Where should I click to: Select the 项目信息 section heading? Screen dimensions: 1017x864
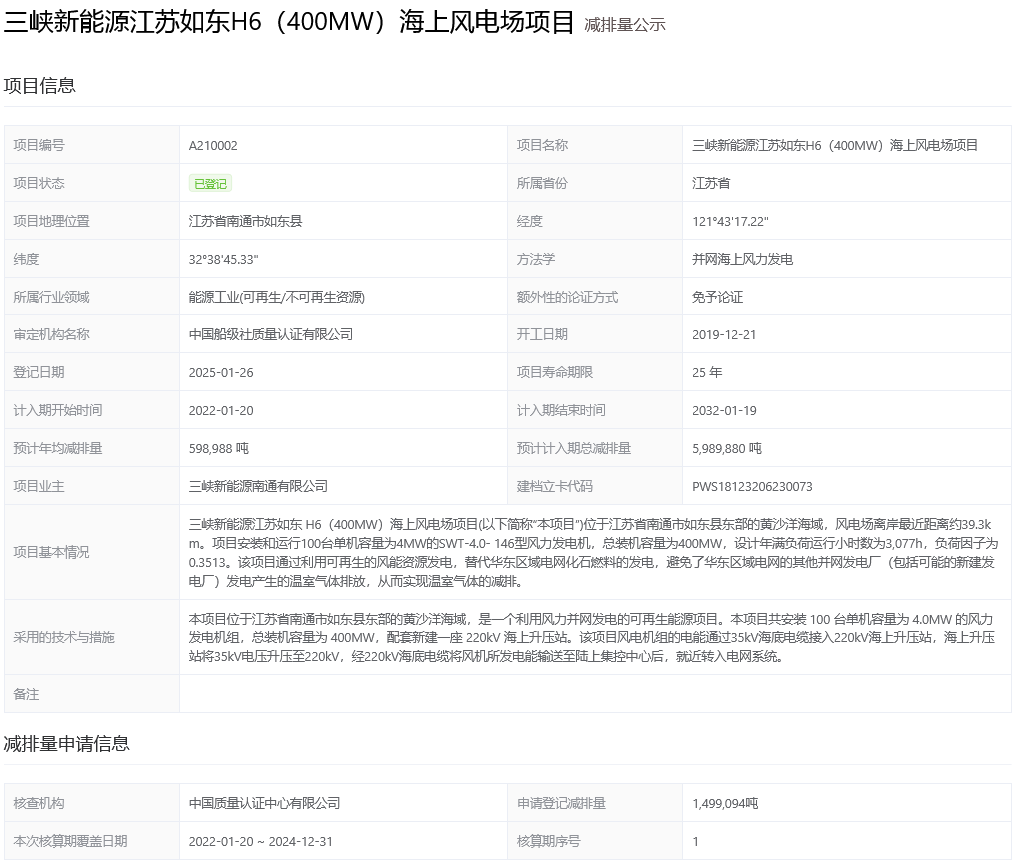[x=40, y=86]
